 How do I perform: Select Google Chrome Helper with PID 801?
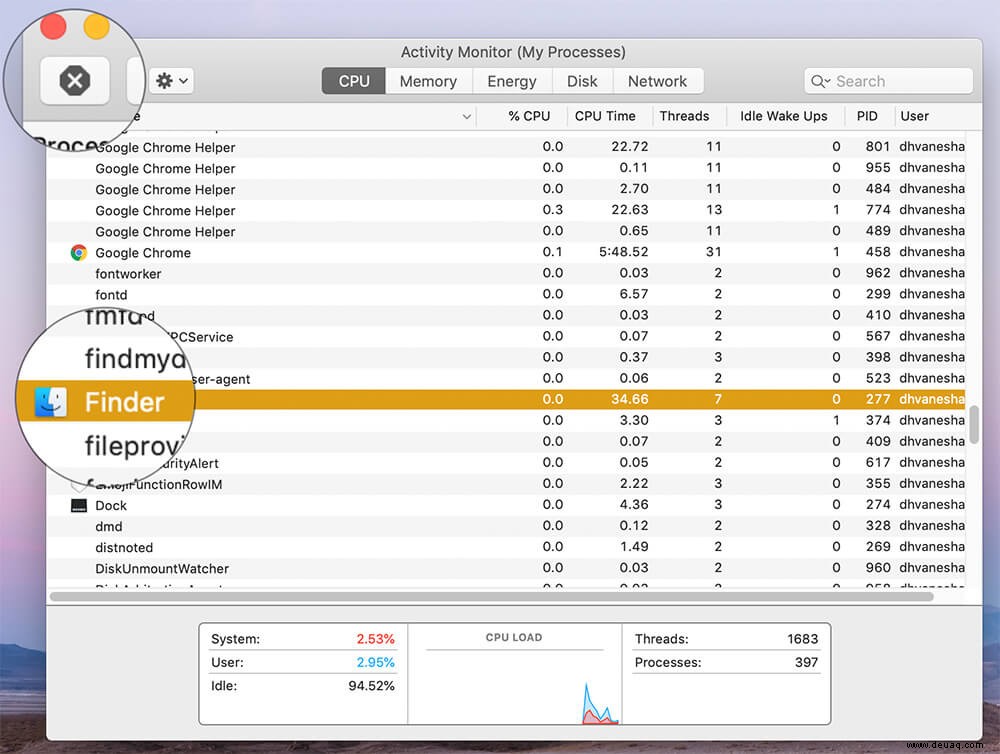click(506, 147)
